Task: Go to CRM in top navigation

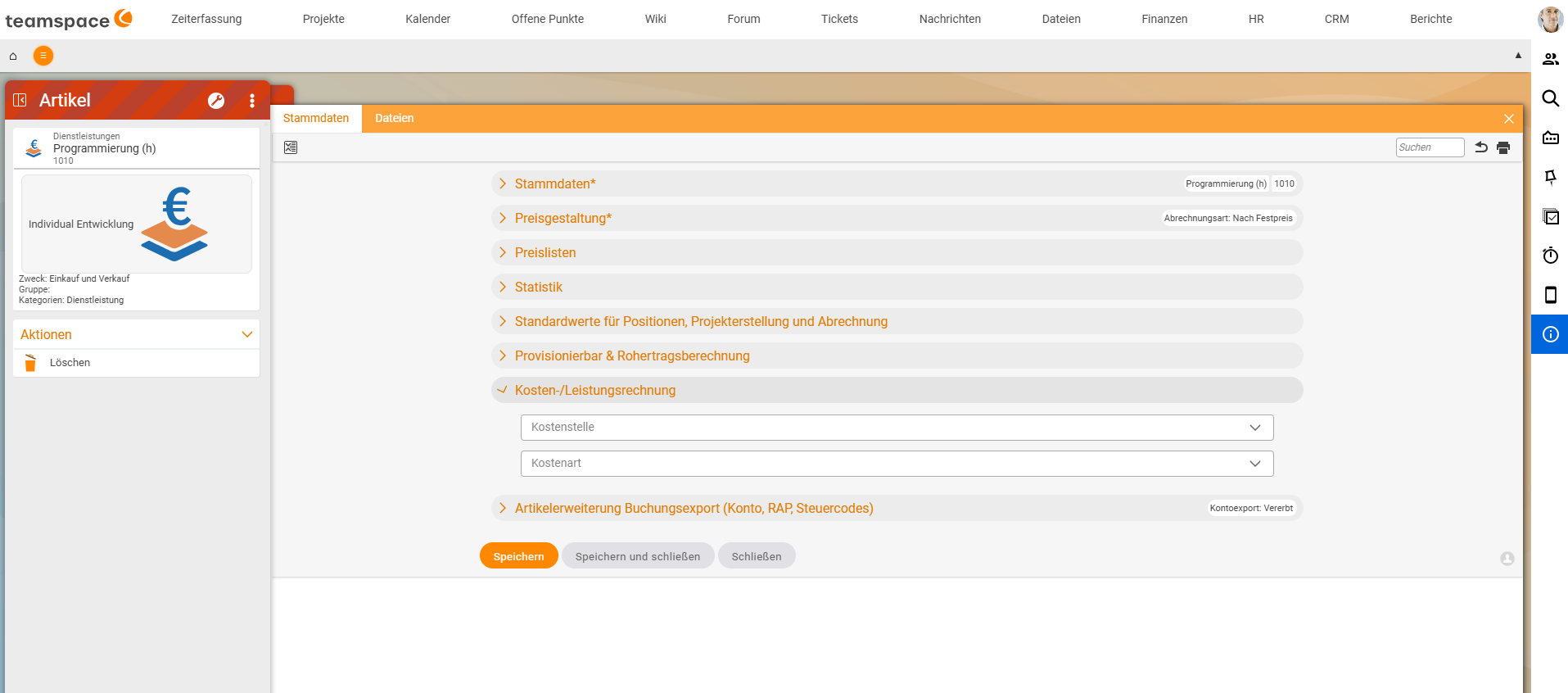Action: (x=1336, y=19)
